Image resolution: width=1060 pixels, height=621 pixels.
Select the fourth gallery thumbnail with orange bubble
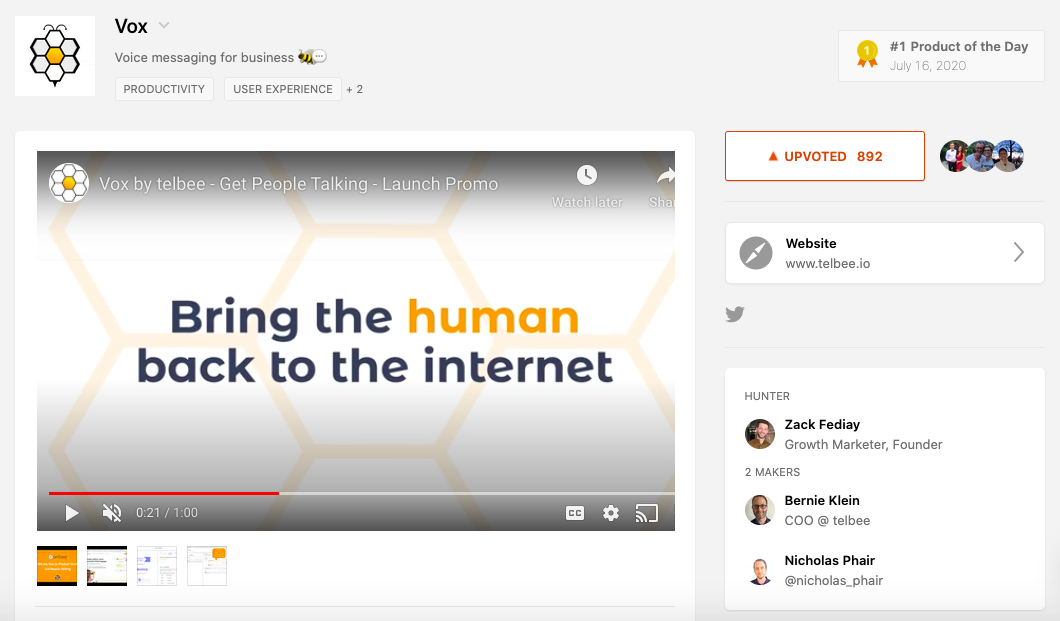[x=207, y=566]
